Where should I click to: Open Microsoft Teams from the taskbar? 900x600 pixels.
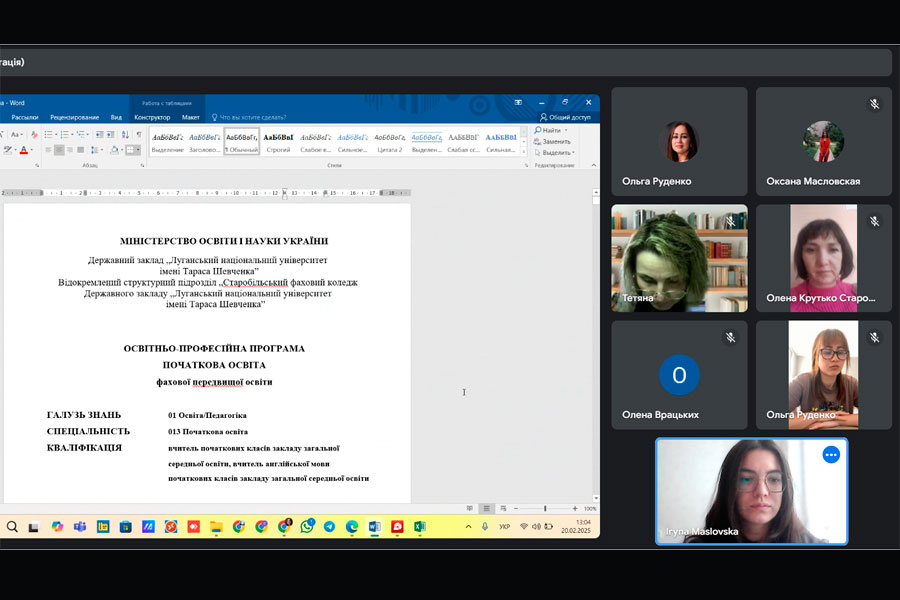pyautogui.click(x=79, y=526)
